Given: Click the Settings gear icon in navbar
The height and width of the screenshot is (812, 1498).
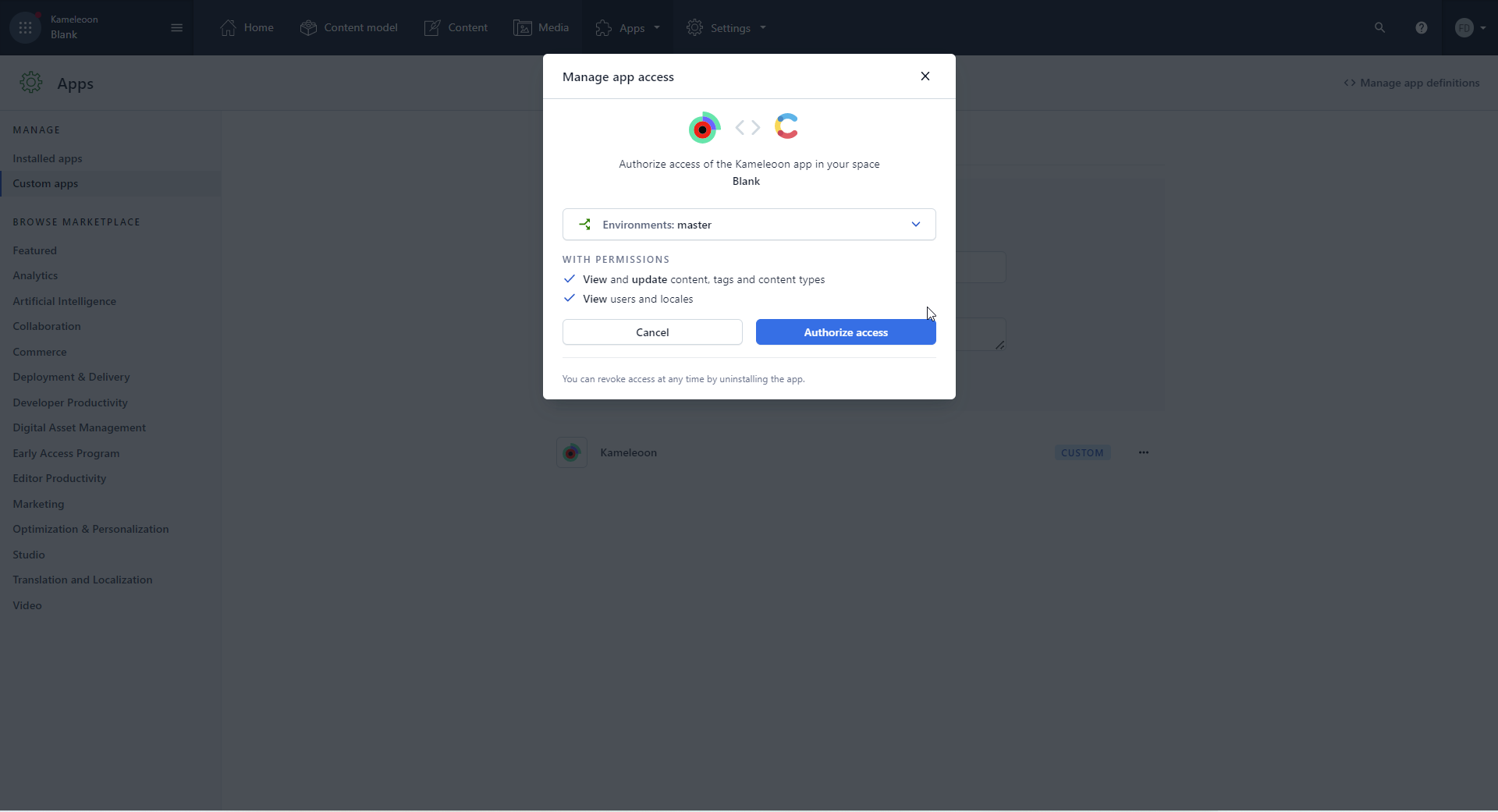Looking at the screenshot, I should (x=694, y=27).
